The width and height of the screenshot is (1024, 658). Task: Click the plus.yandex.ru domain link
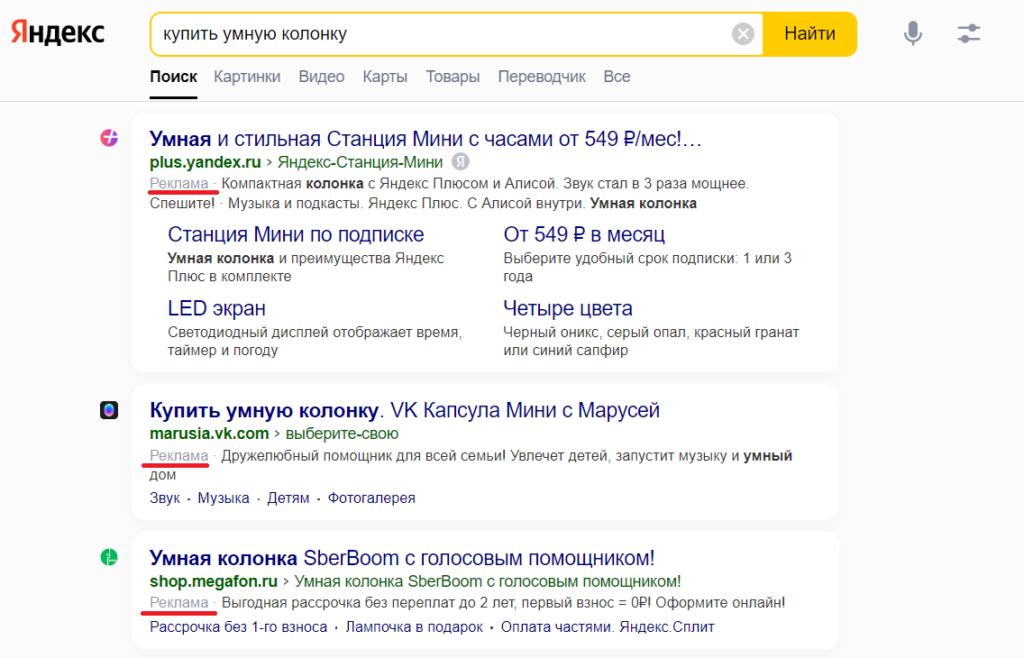(x=205, y=162)
